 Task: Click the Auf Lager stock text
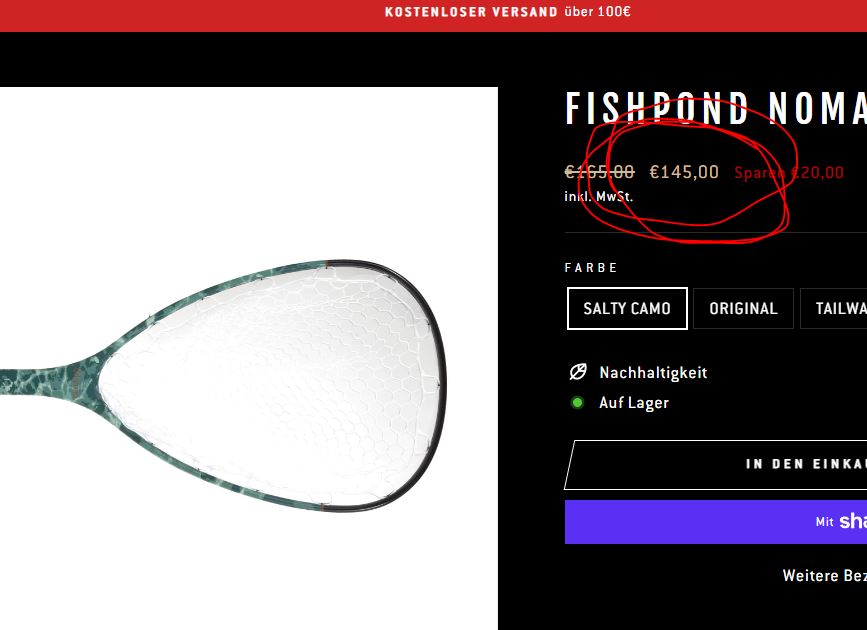point(634,403)
